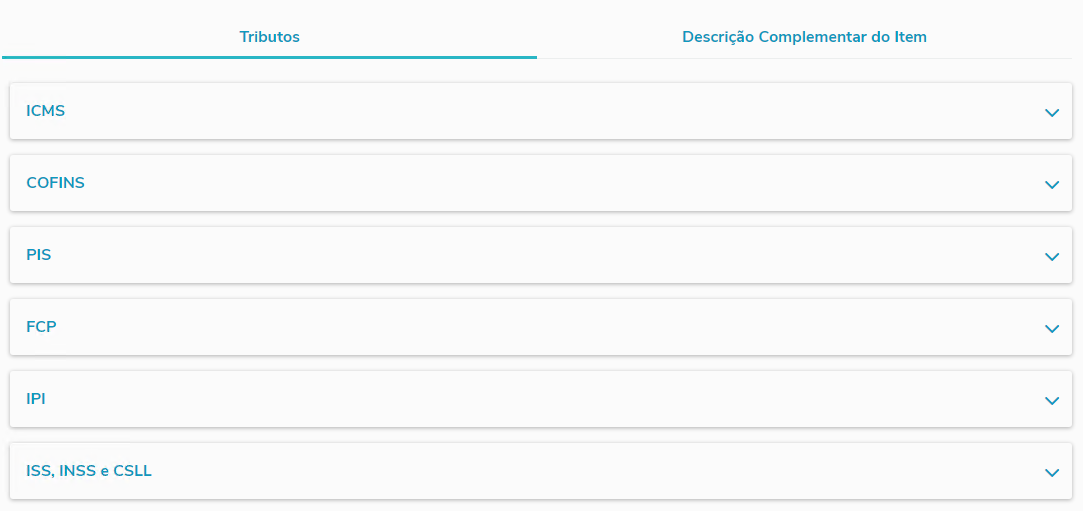Viewport: 1083px width, 511px height.
Task: Click the empty middle of ICMS card
Action: pos(540,111)
